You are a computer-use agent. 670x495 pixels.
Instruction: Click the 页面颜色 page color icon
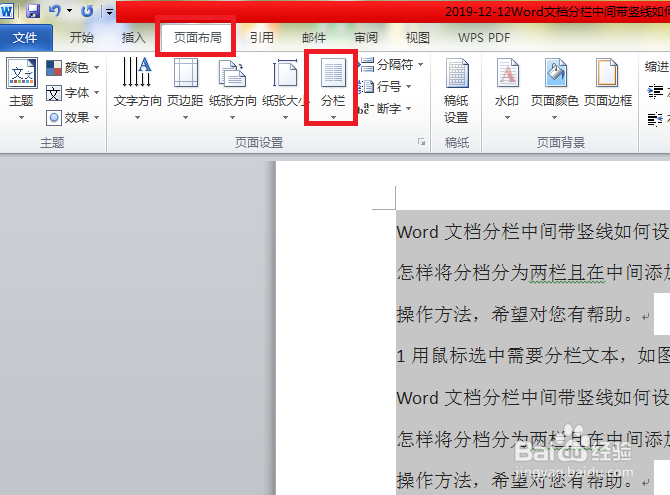(555, 73)
